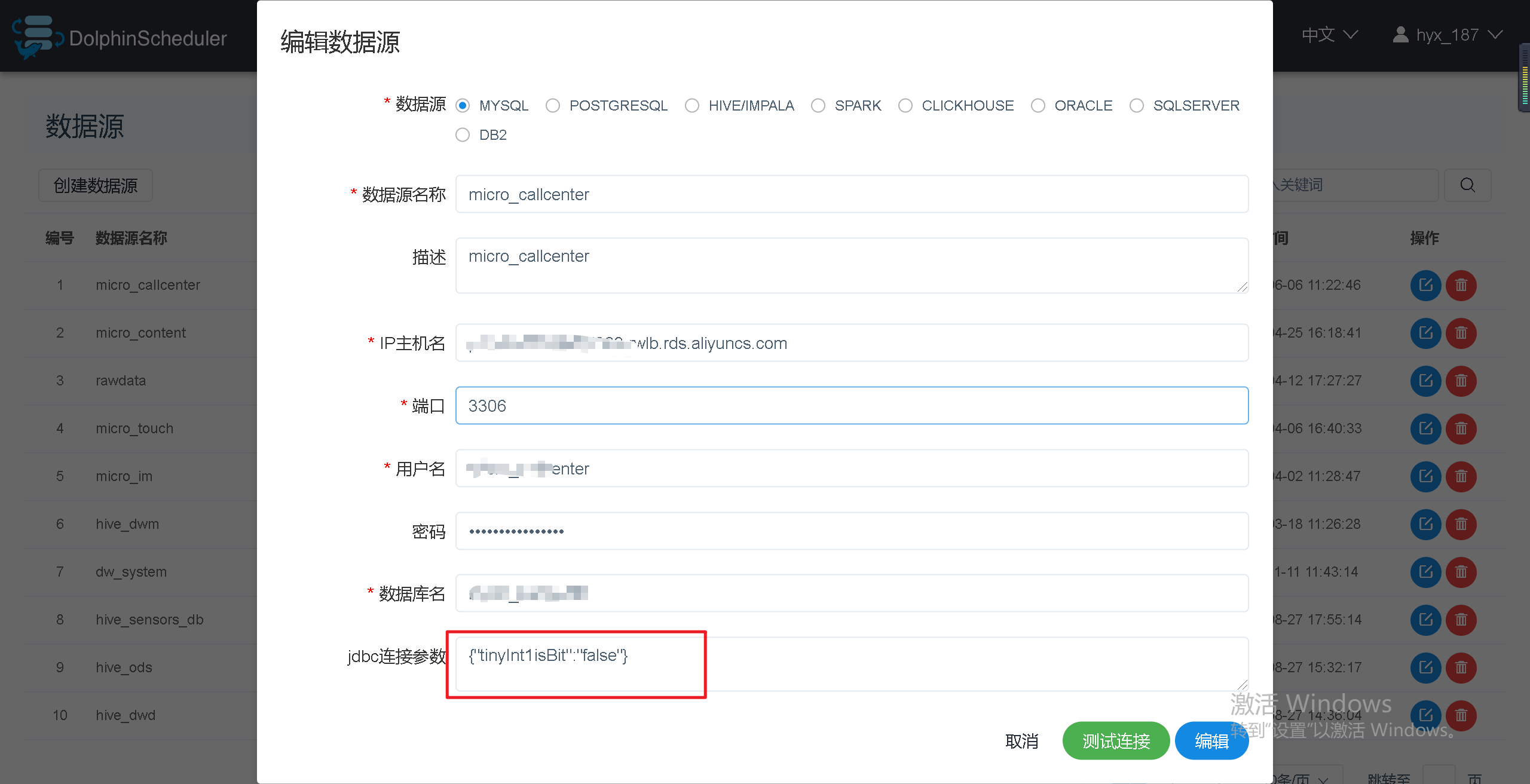Viewport: 1530px width, 784px height.
Task: Click delete icon for micro_callcenter row
Action: pyautogui.click(x=1461, y=285)
